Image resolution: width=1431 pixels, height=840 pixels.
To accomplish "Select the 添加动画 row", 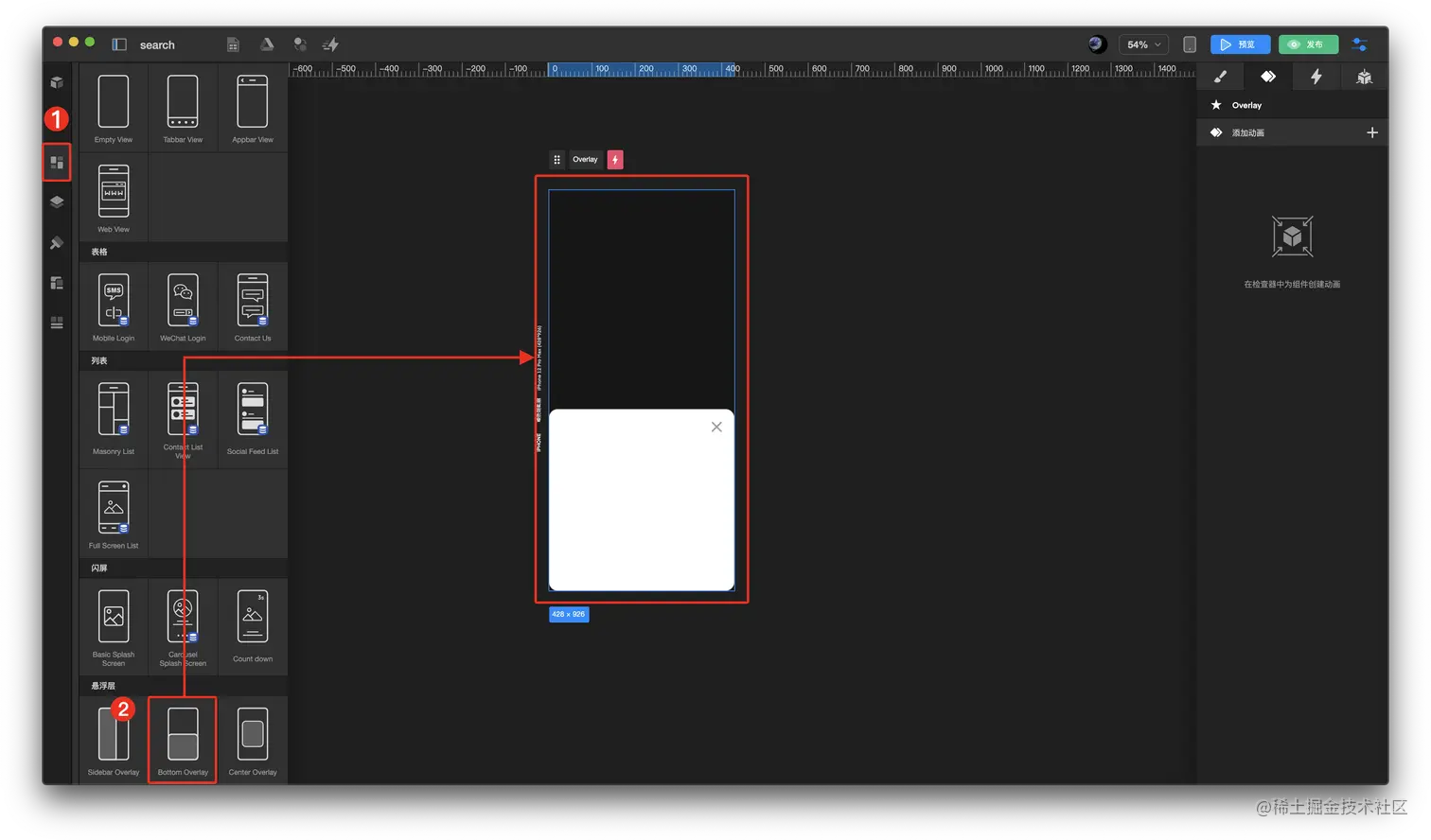I will tap(1292, 132).
